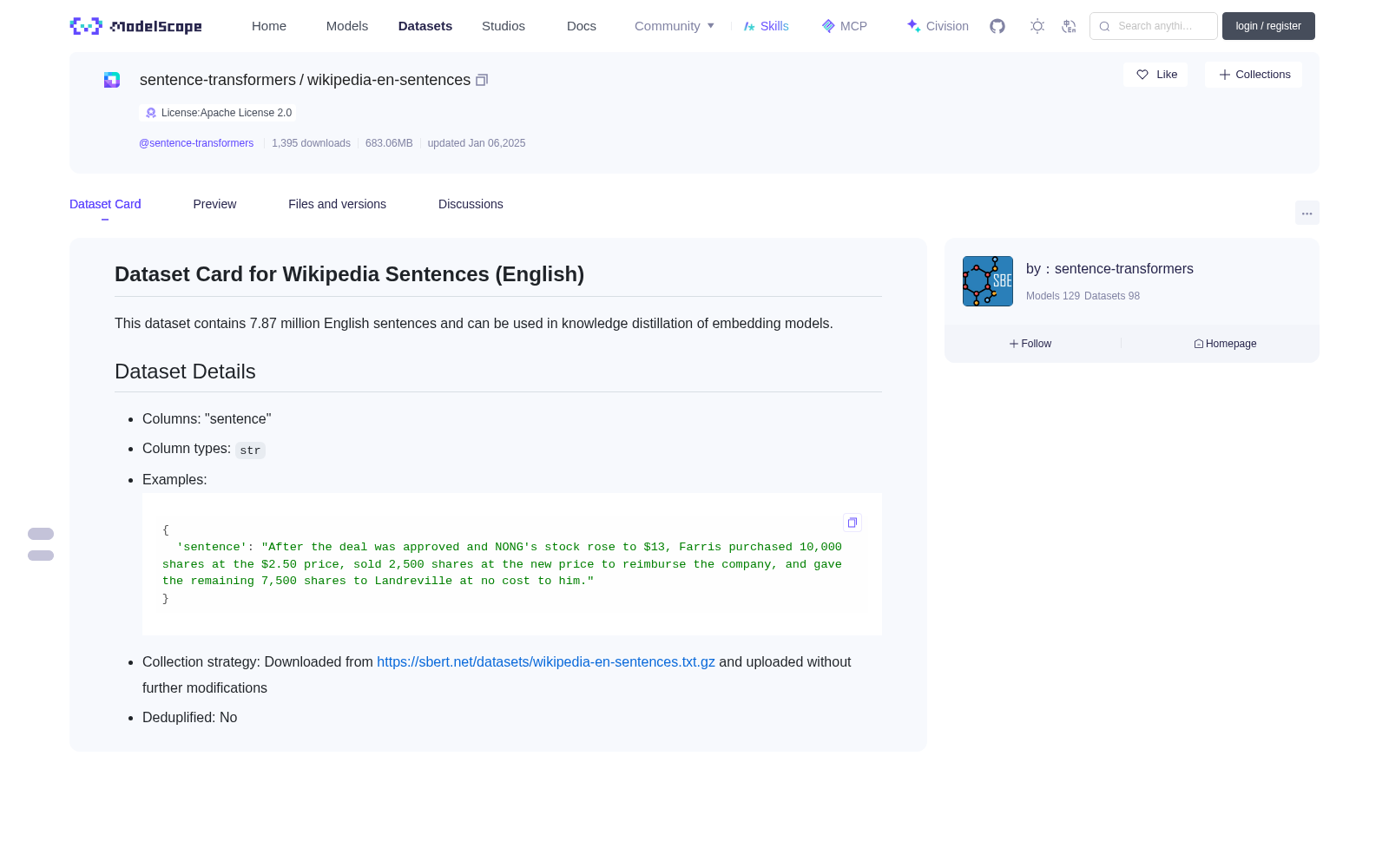This screenshot has height=868, width=1389.
Task: Switch language with the translate icon
Action: (x=1069, y=26)
